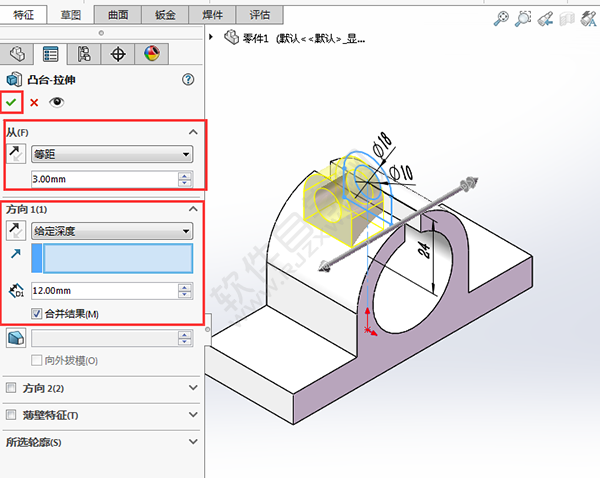Enable the 方向 2 checkbox
600x478 pixels.
pyautogui.click(x=11, y=387)
